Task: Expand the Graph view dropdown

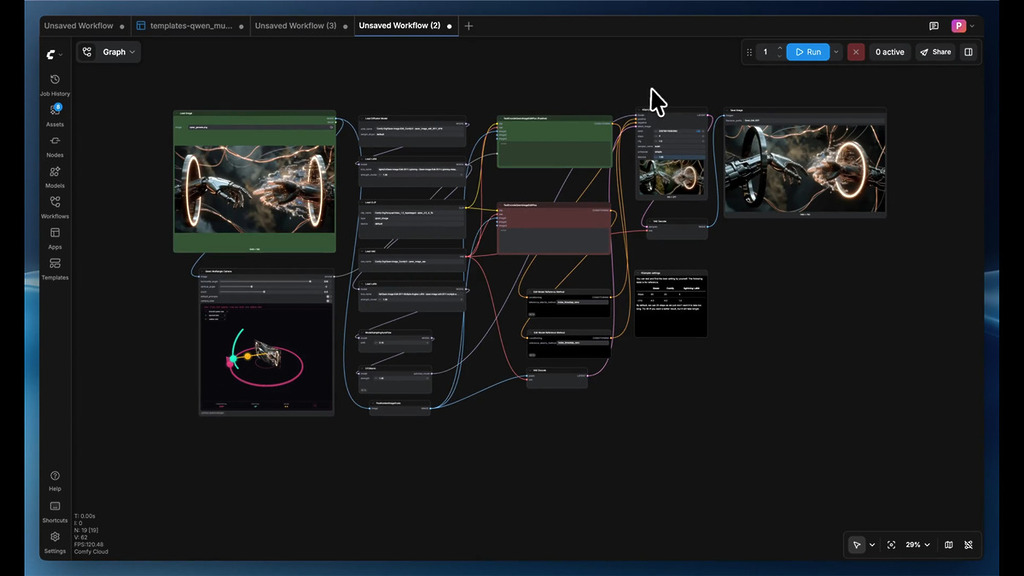Action: point(109,52)
